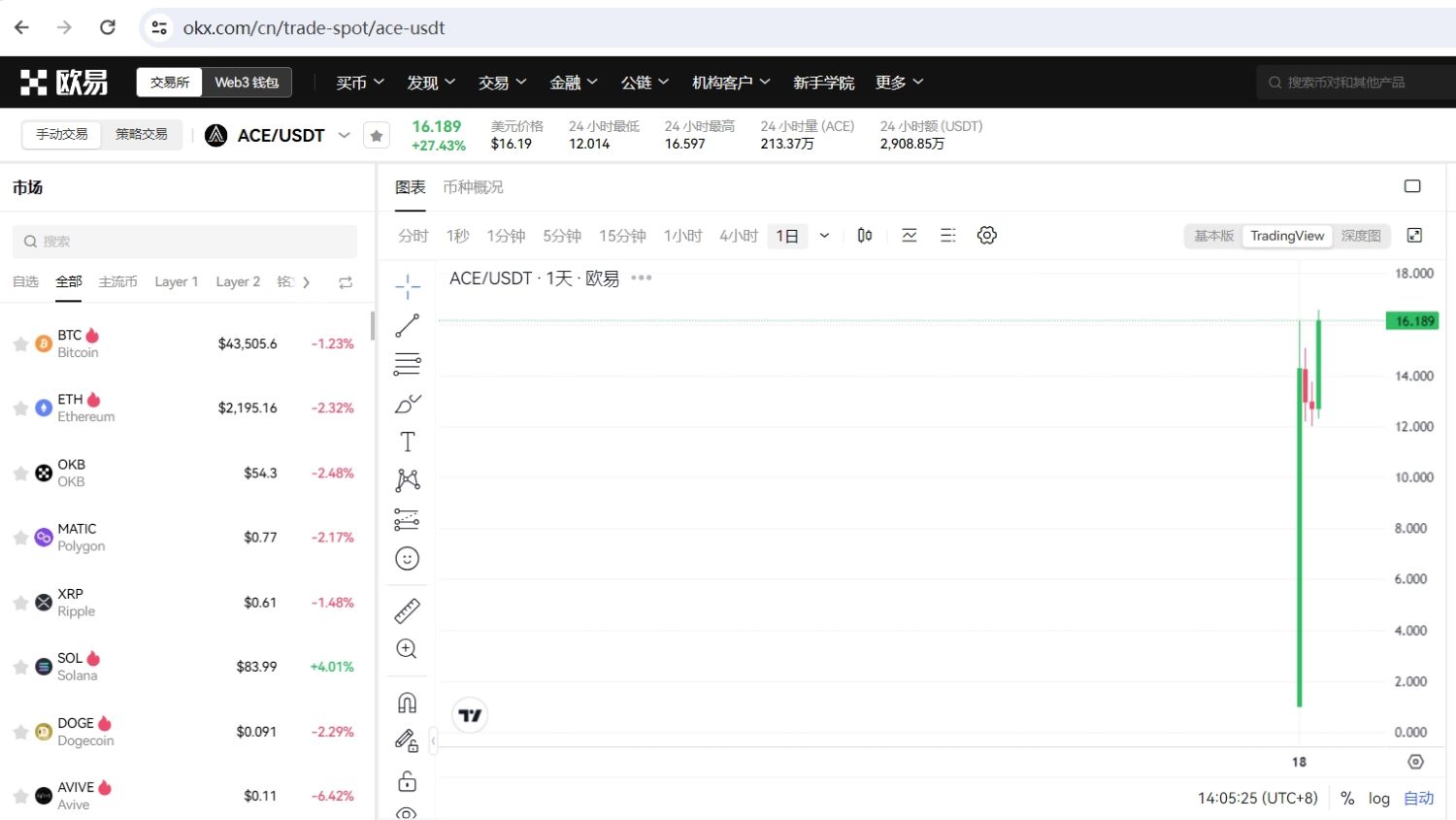Add DOGE to favorites star
Screen dimensions: 1456x820
(x=20, y=732)
